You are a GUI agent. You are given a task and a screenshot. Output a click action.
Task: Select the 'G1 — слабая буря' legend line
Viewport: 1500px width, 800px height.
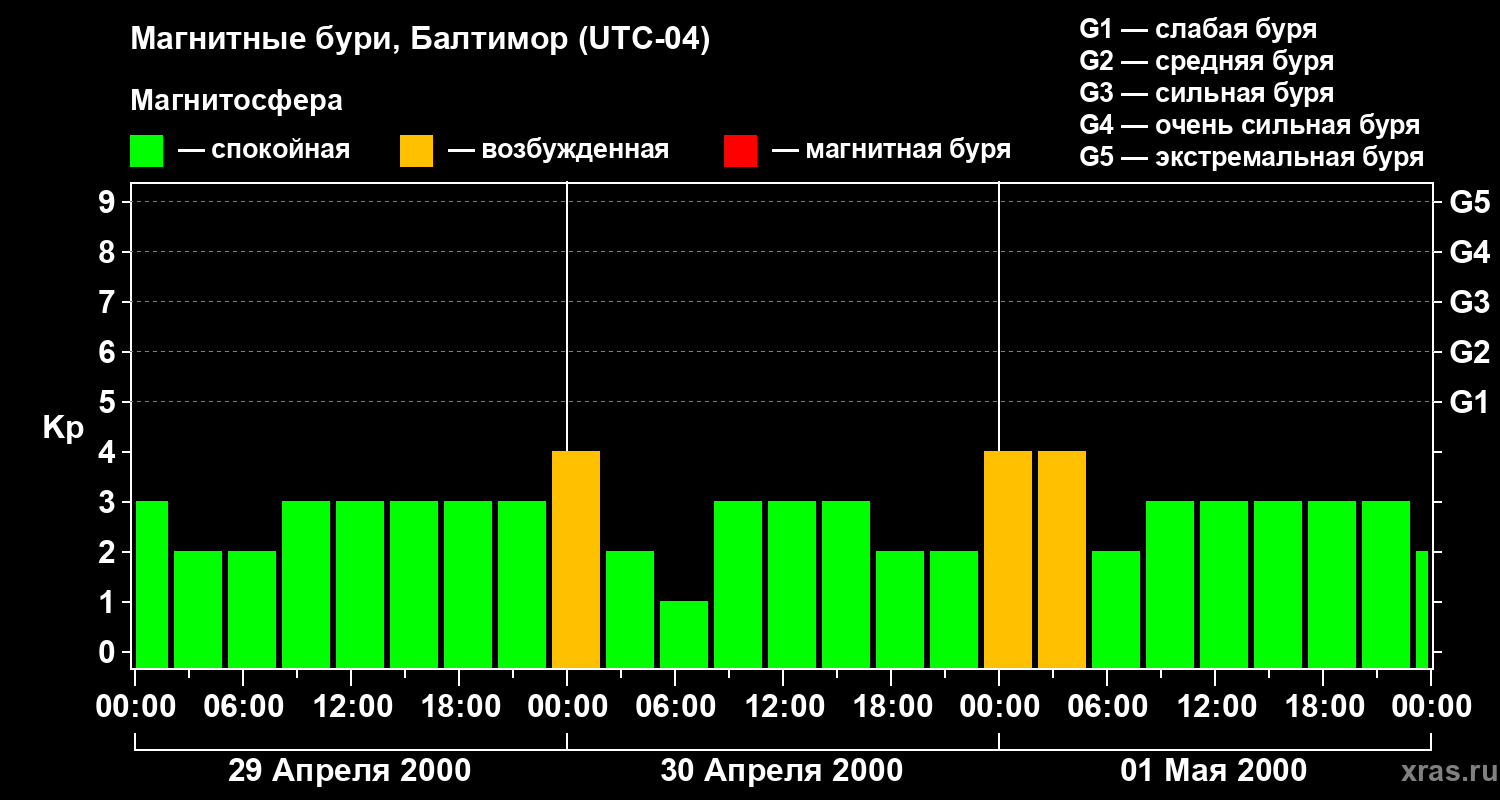pos(1198,29)
